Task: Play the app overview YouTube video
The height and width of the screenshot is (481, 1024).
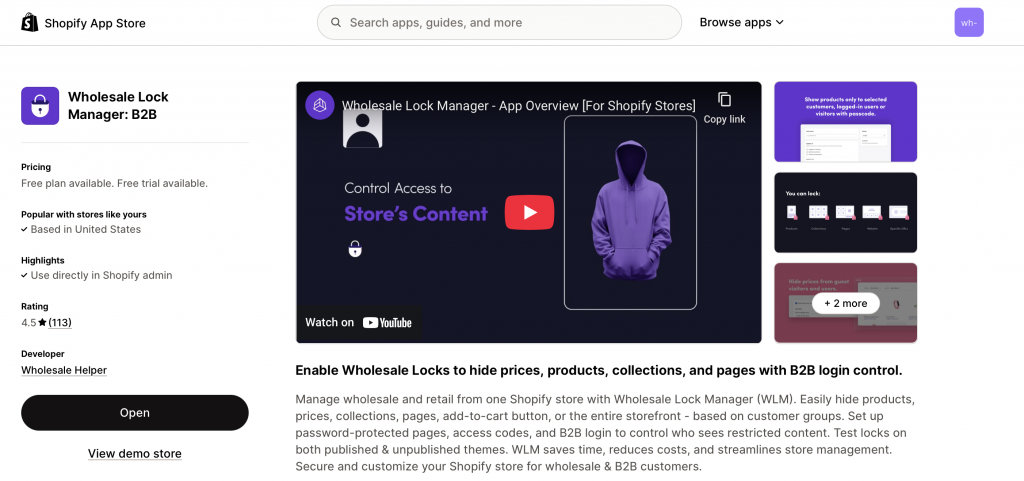Action: [x=529, y=212]
